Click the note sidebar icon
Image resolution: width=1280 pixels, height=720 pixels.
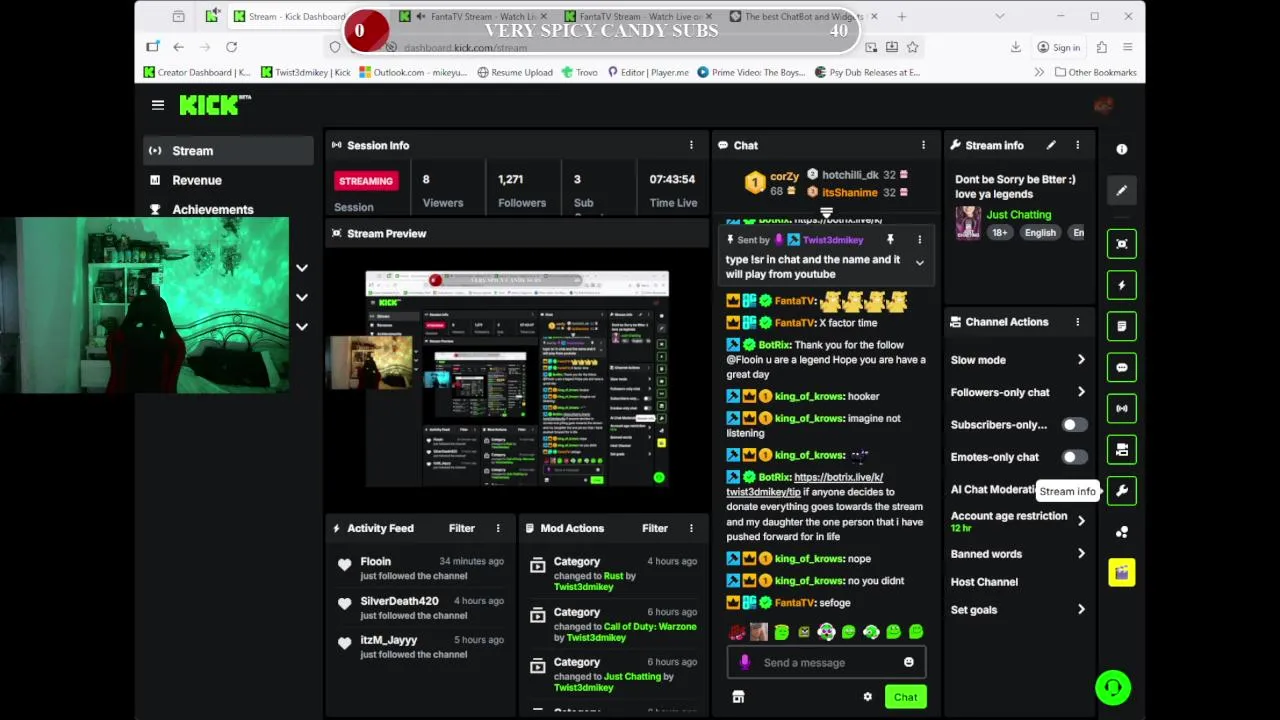click(1122, 326)
